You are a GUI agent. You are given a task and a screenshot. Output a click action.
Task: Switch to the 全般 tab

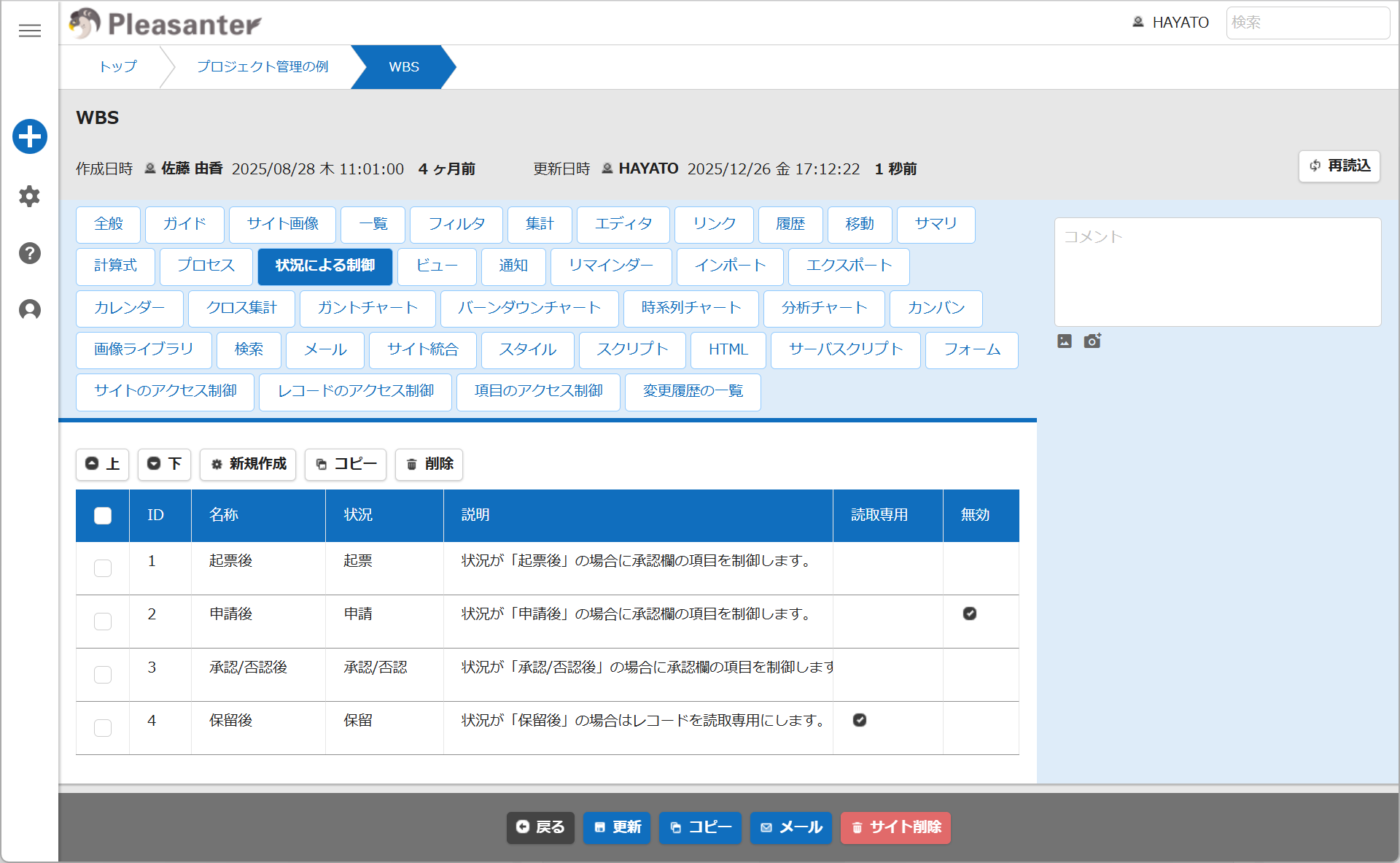click(x=108, y=224)
